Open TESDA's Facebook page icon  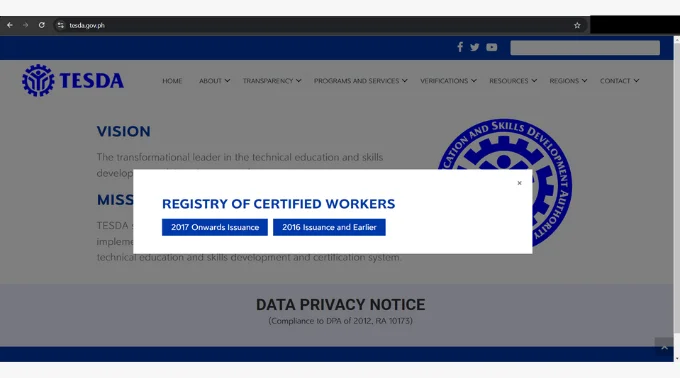[460, 47]
